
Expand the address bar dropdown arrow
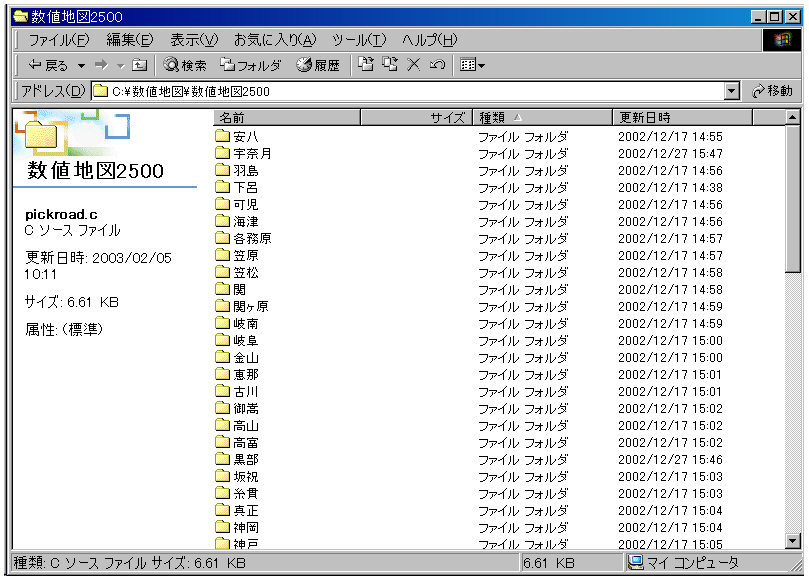732,91
